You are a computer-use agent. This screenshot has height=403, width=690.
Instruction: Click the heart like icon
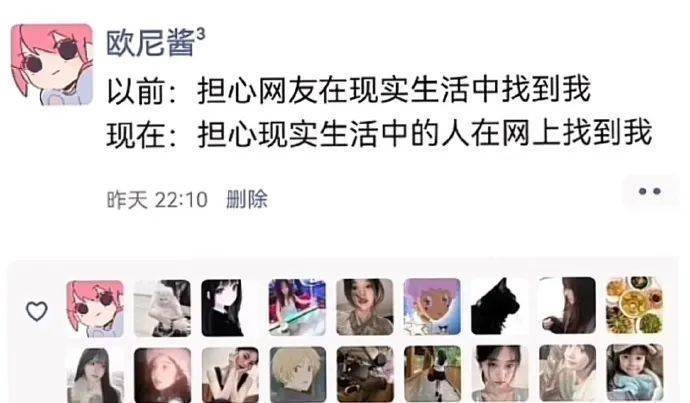point(37,311)
